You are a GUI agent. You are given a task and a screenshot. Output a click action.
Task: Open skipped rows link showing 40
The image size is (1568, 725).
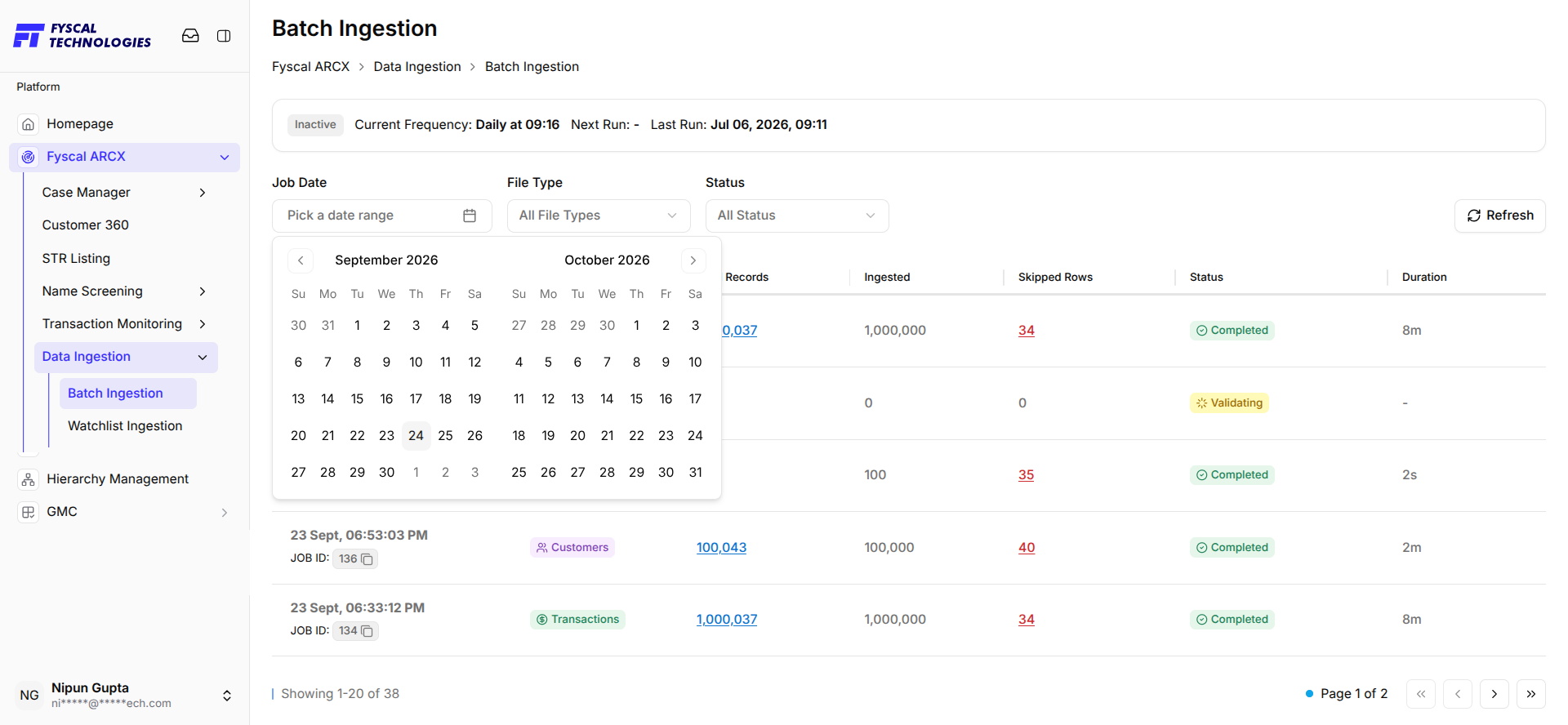click(x=1027, y=548)
